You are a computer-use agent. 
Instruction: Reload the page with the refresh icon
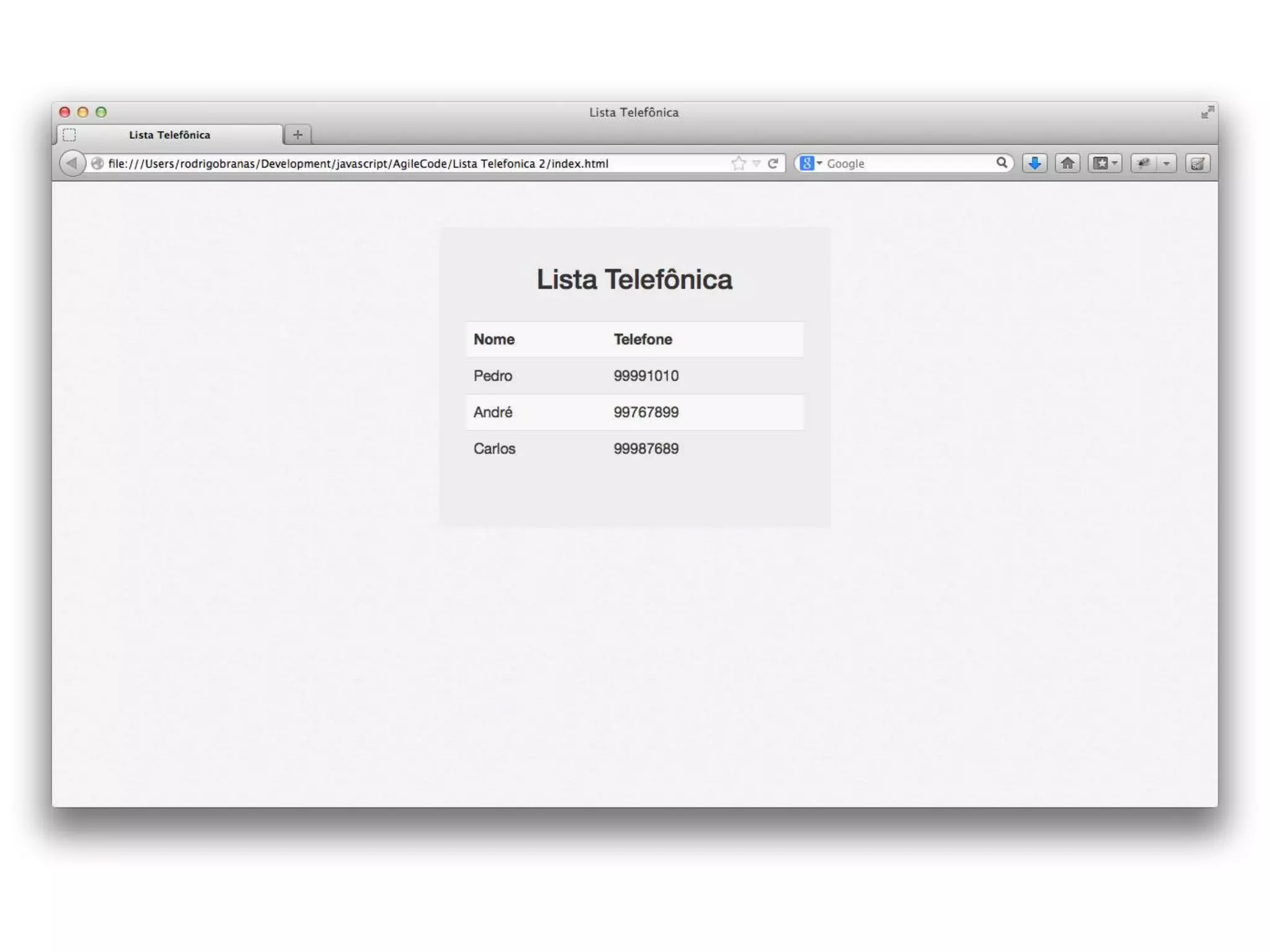(773, 163)
